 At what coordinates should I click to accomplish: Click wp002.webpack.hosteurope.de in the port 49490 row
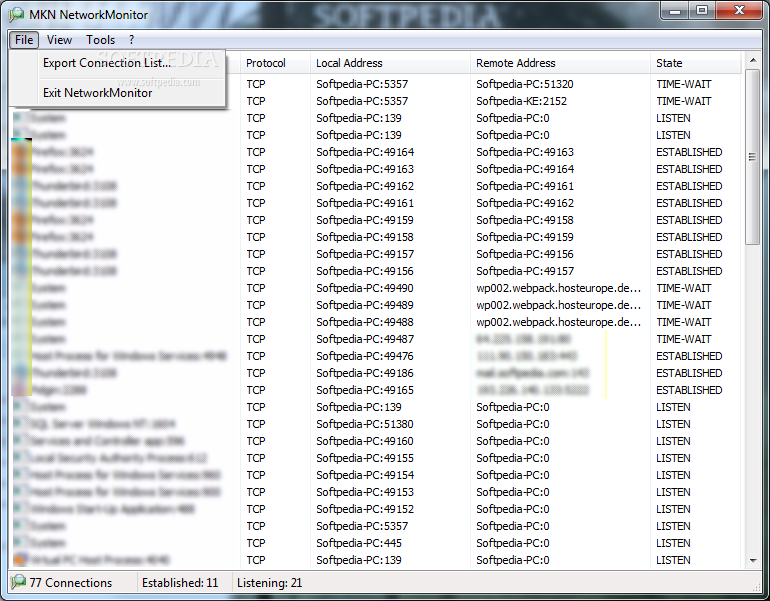click(x=558, y=288)
